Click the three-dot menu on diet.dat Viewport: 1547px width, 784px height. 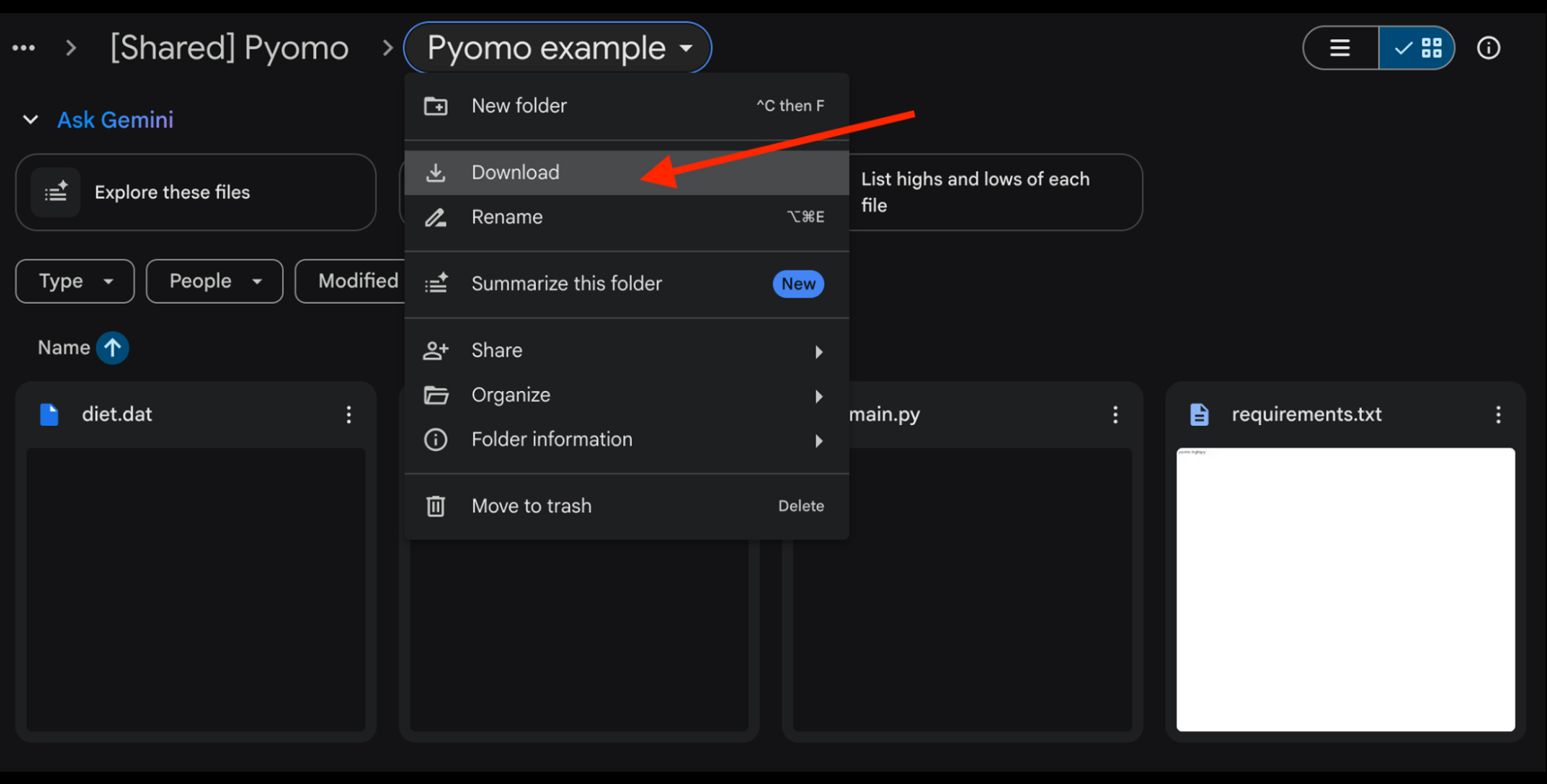pyautogui.click(x=348, y=414)
